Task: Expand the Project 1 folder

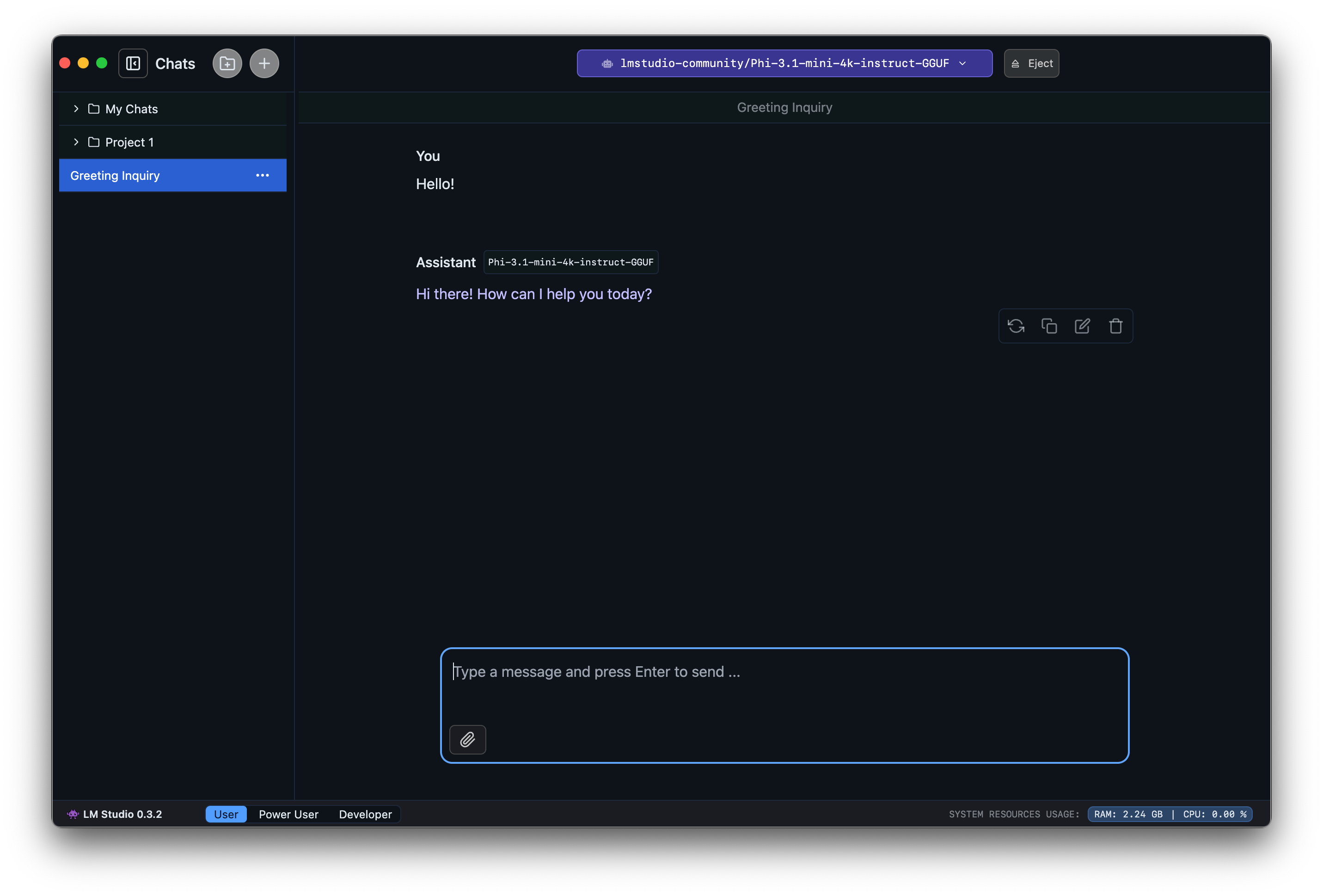Action: click(x=76, y=142)
